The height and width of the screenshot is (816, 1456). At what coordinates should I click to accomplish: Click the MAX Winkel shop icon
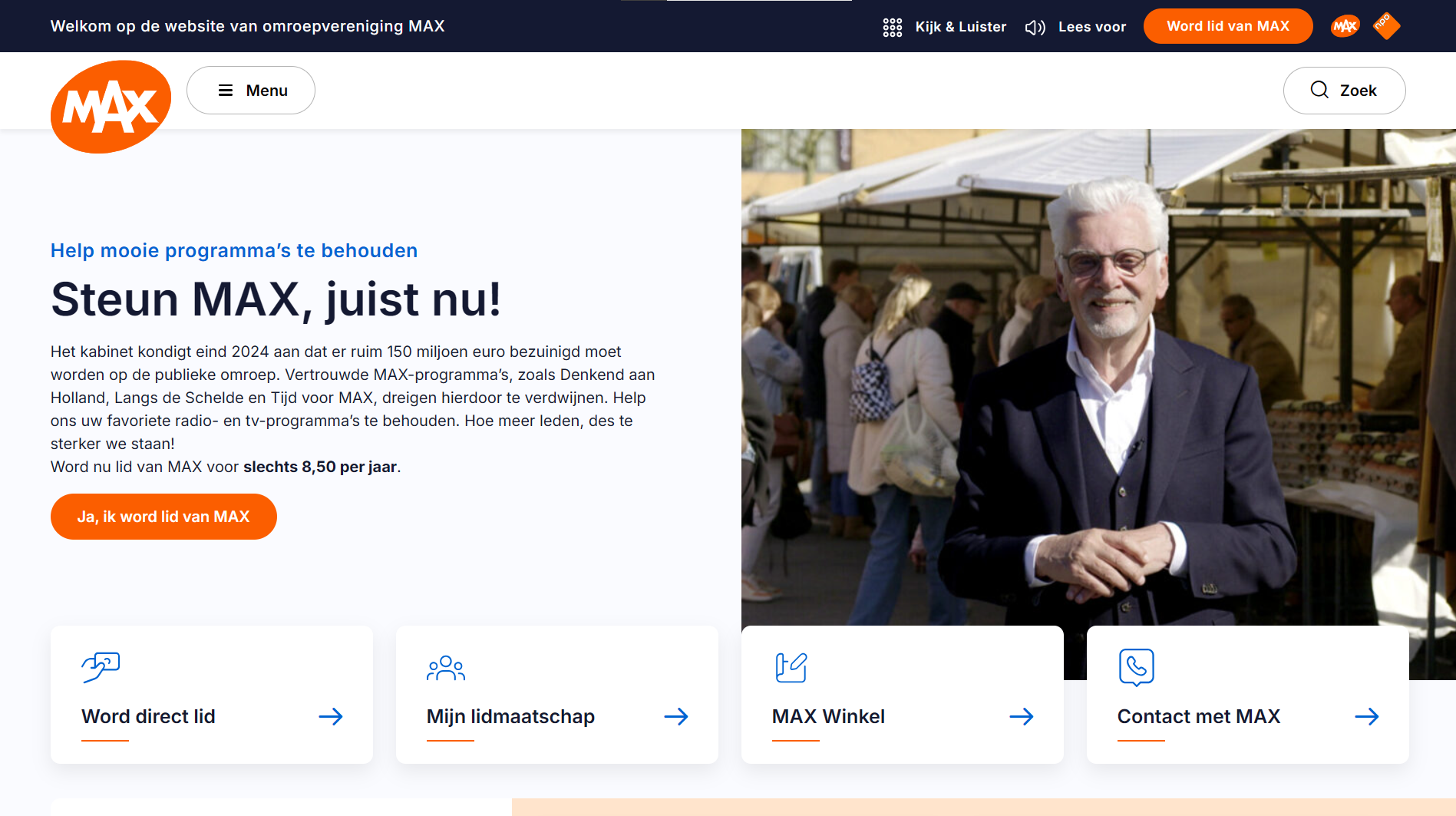click(x=791, y=667)
